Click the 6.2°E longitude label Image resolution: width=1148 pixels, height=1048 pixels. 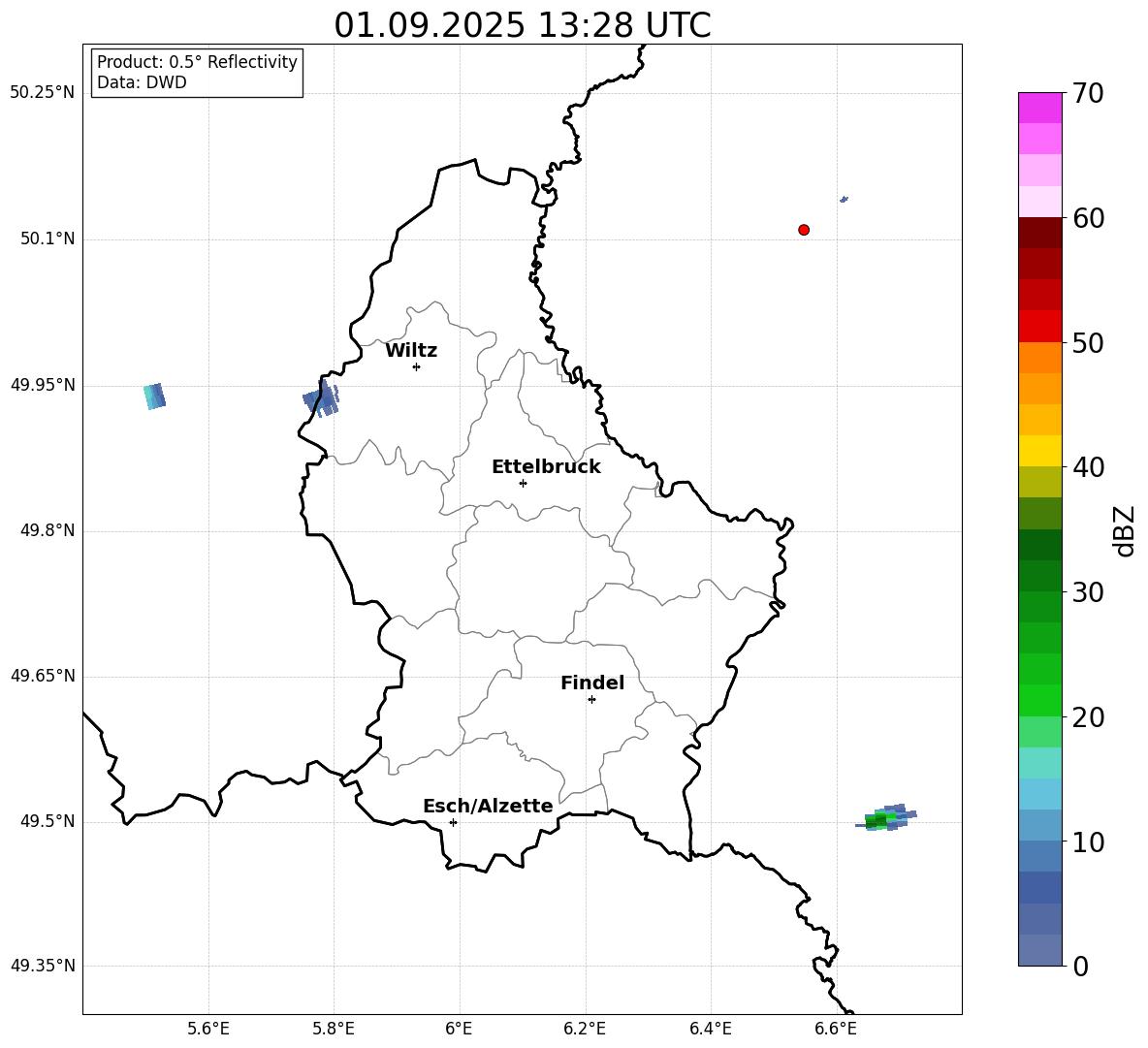coord(585,1029)
